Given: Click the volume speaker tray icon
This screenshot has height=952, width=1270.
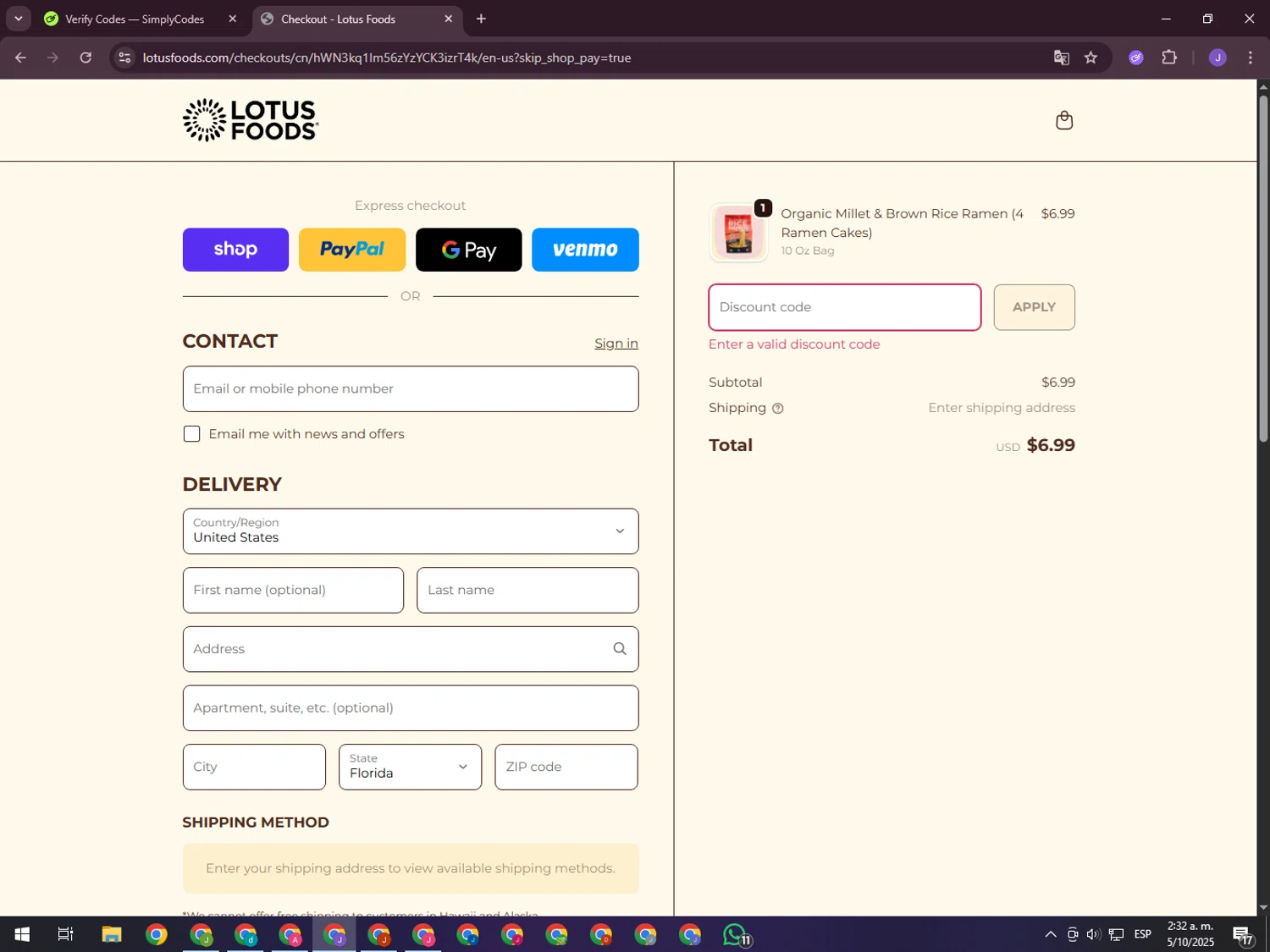Looking at the screenshot, I should [x=1093, y=934].
